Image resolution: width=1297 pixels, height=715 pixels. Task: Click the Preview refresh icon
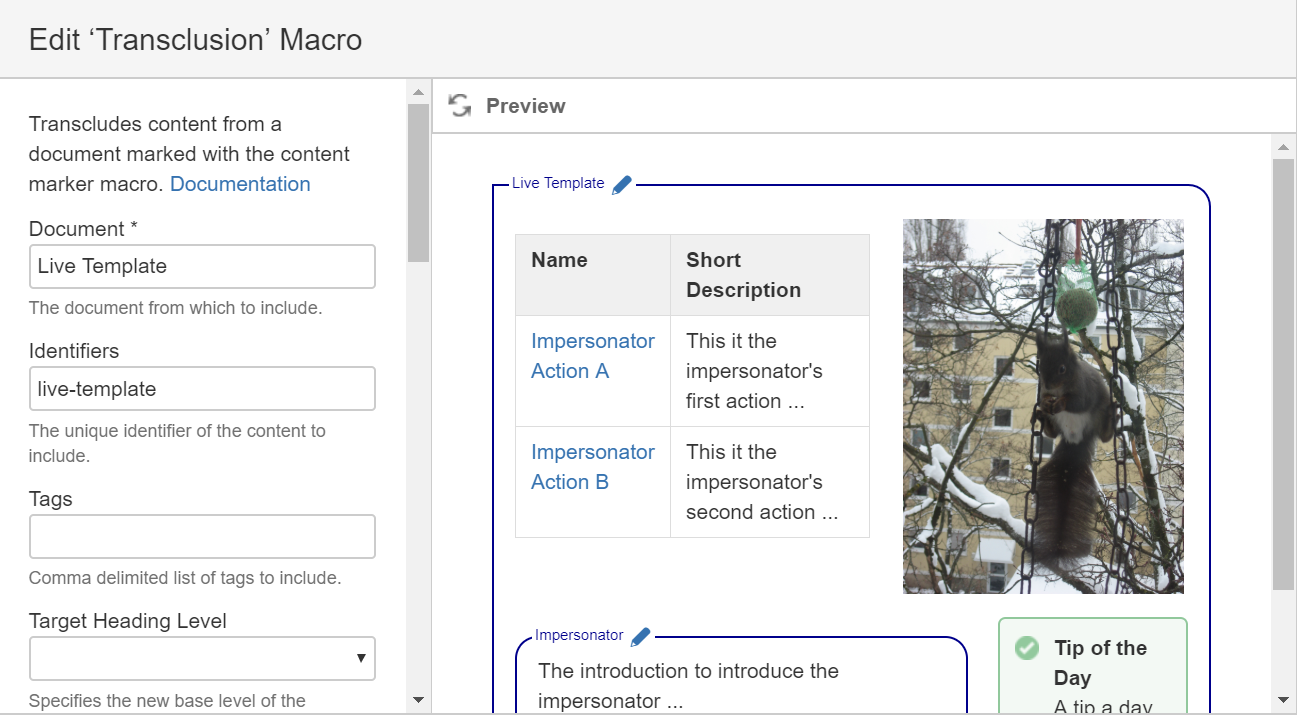459,106
